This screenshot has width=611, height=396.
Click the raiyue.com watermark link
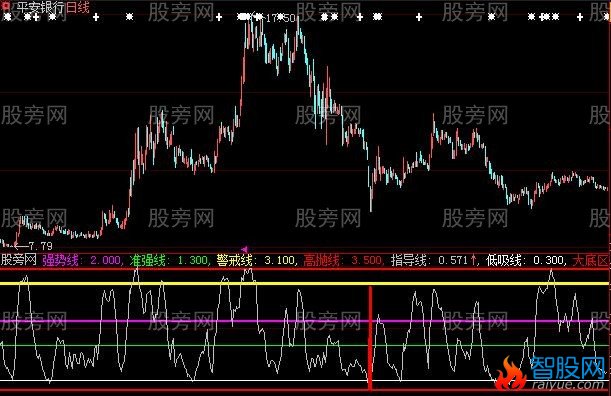point(567,385)
